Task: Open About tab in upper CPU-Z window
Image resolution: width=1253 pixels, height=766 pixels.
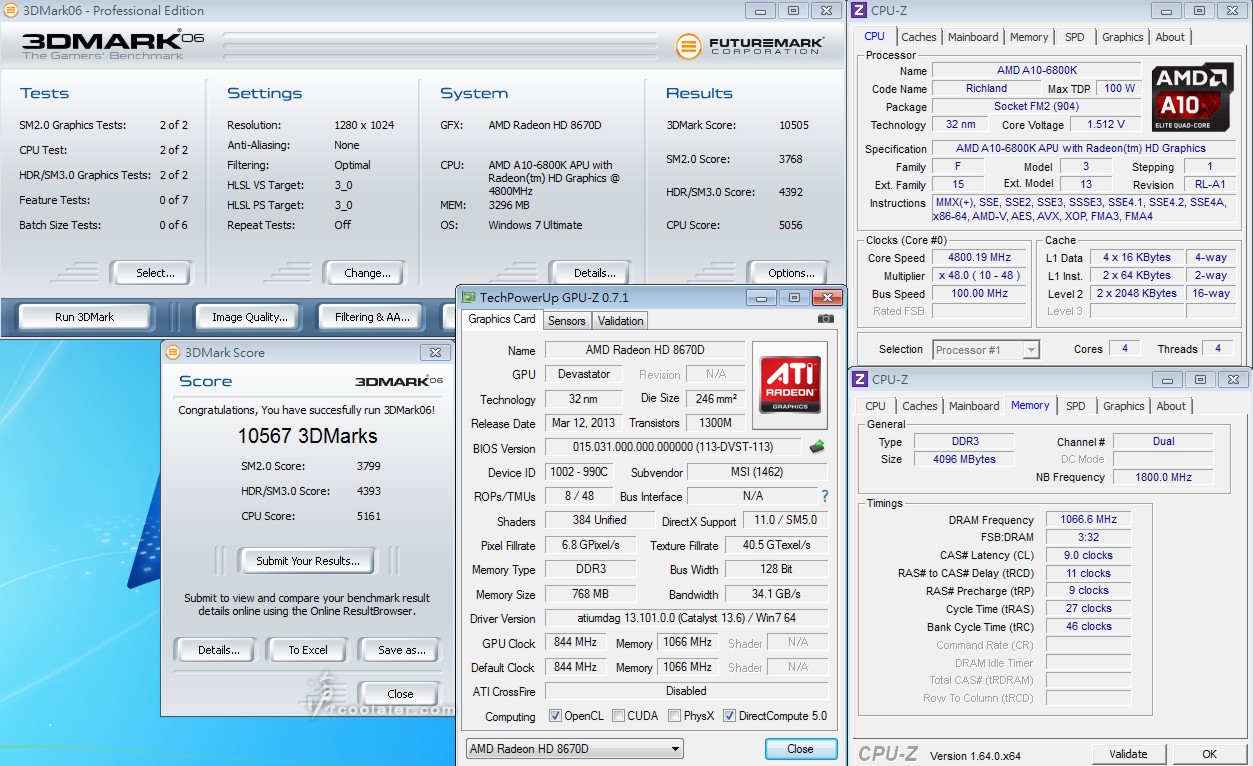Action: 1170,37
